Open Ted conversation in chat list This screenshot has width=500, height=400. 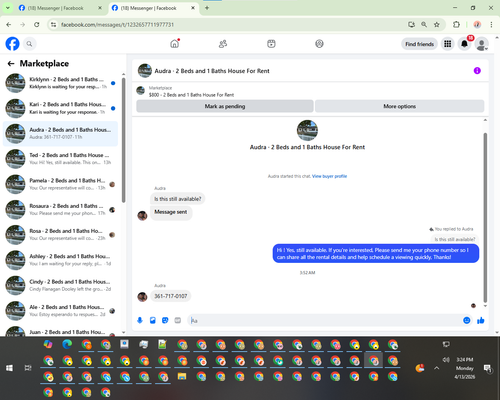tap(60, 159)
